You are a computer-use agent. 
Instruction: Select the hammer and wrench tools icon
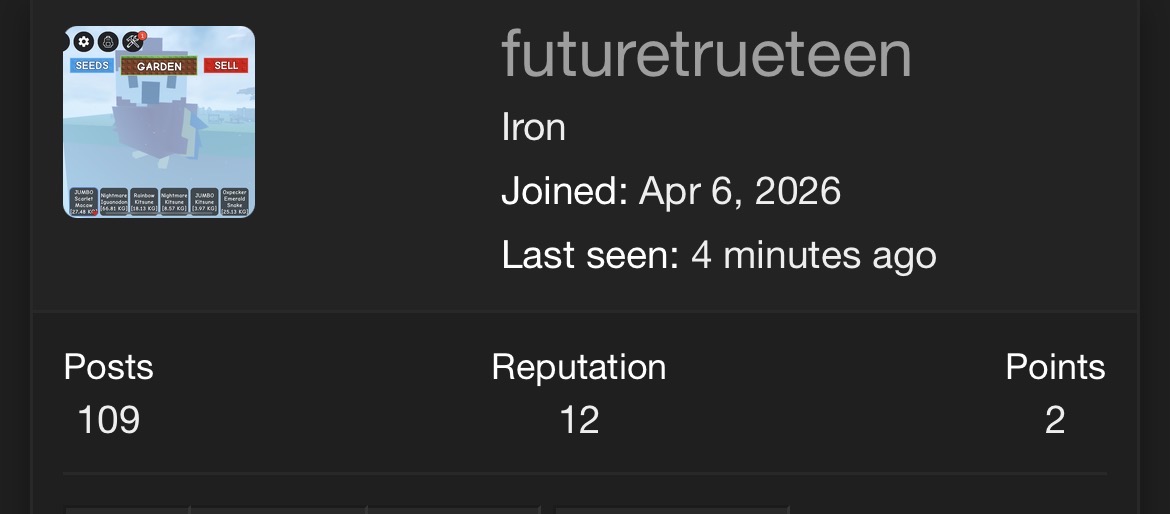pyautogui.click(x=133, y=42)
